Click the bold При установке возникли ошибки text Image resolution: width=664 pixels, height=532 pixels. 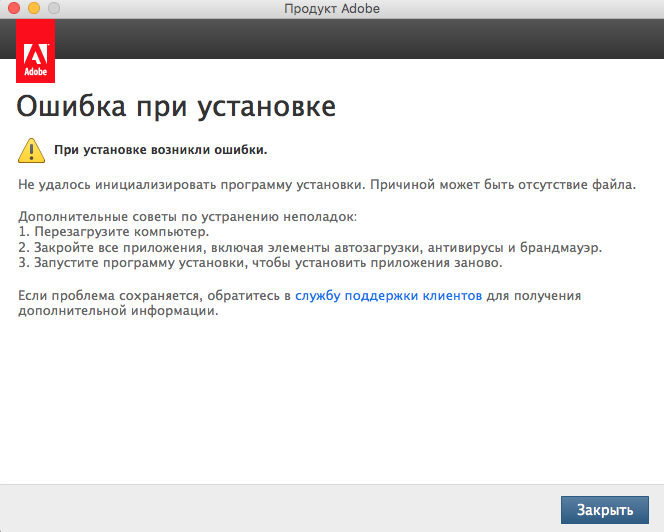(160, 150)
